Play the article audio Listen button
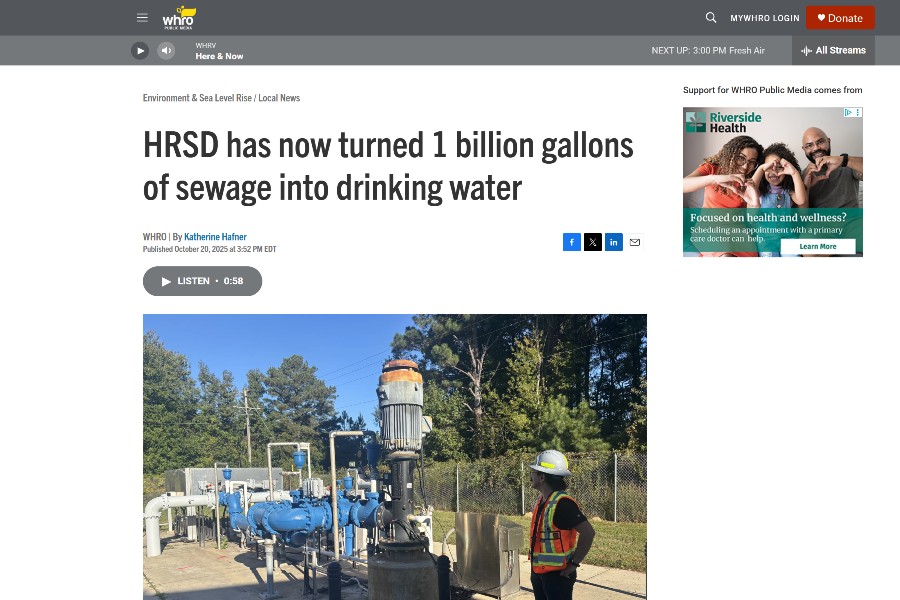The image size is (900, 600). pyautogui.click(x=202, y=281)
